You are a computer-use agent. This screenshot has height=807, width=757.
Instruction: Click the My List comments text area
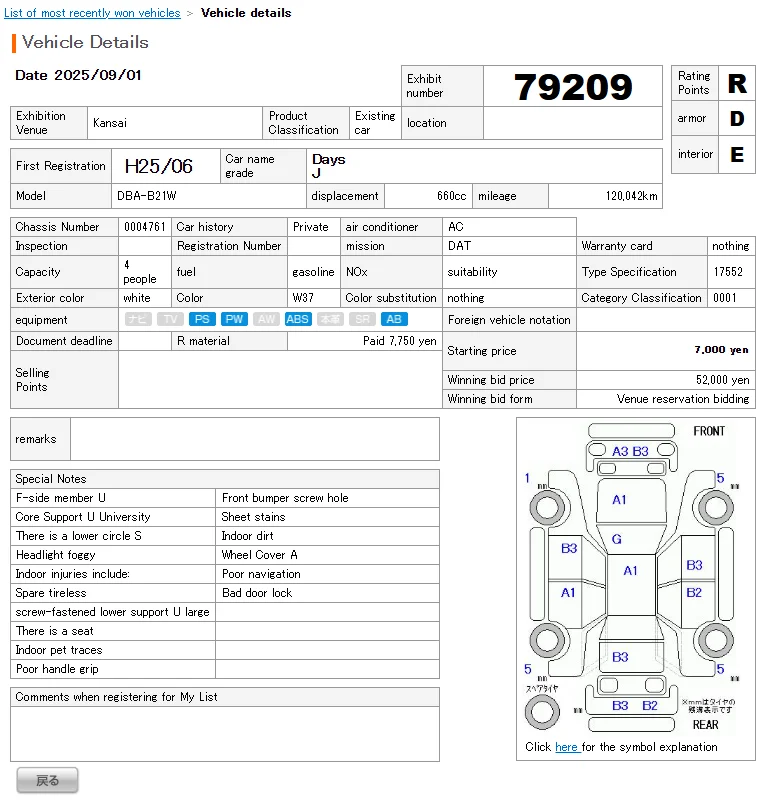(x=225, y=734)
